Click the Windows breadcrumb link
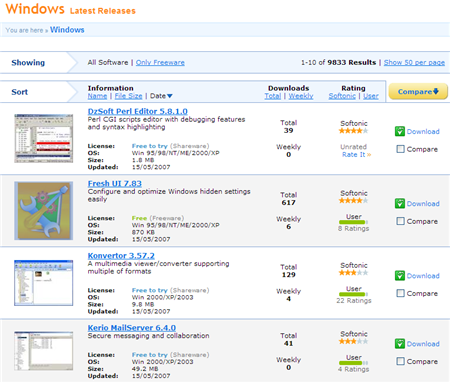Image resolution: width=450 pixels, height=382 pixels. tap(67, 30)
